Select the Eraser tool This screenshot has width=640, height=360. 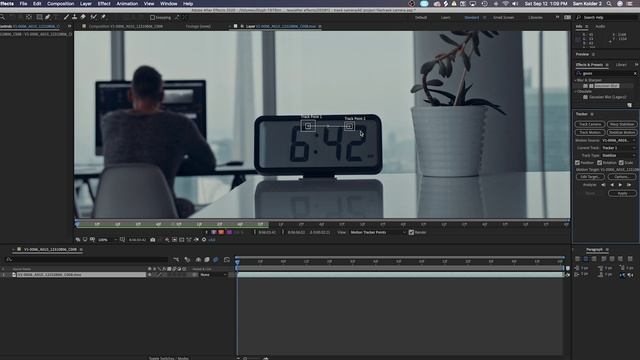(83, 17)
